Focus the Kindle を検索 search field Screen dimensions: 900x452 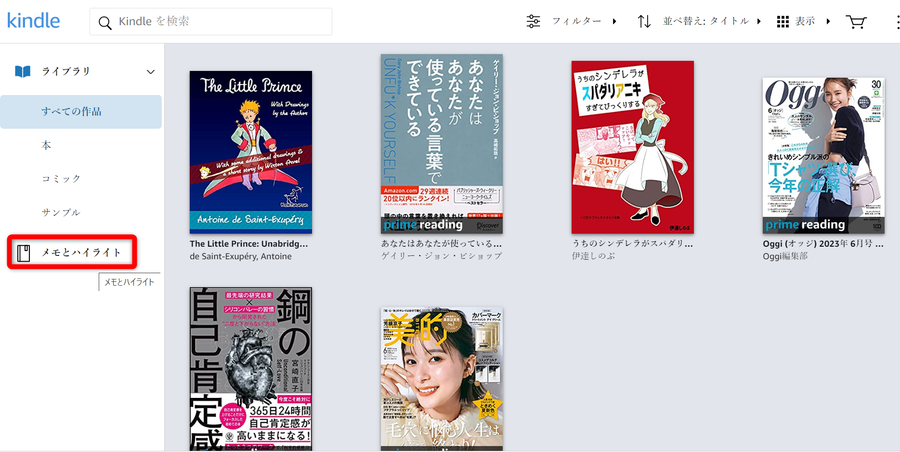pyautogui.click(x=211, y=22)
